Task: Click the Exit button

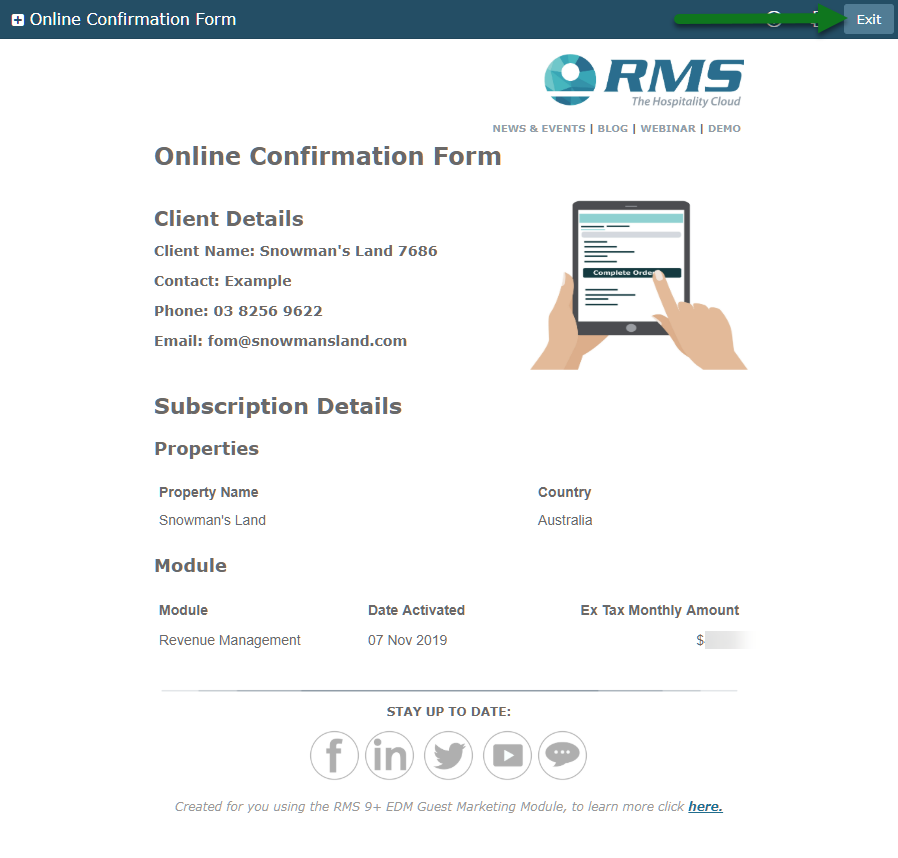Action: pyautogui.click(x=868, y=19)
